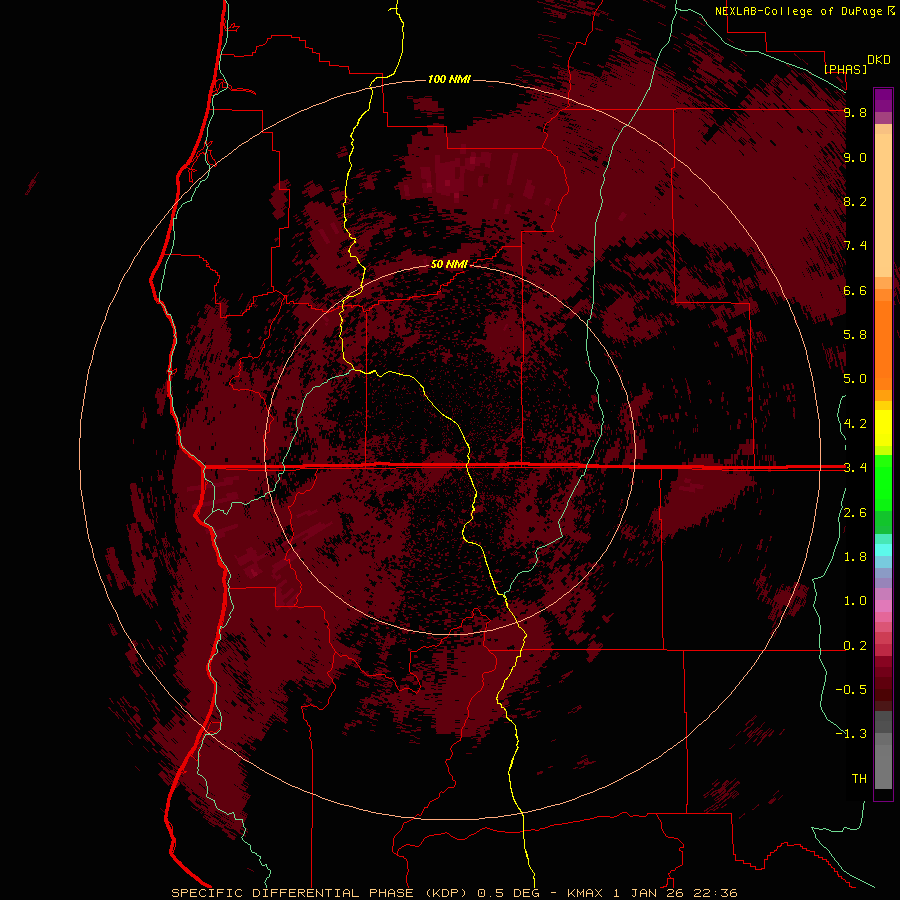Image resolution: width=900 pixels, height=900 pixels.
Task: Pick the purple top segment of color bar
Action: (883, 100)
